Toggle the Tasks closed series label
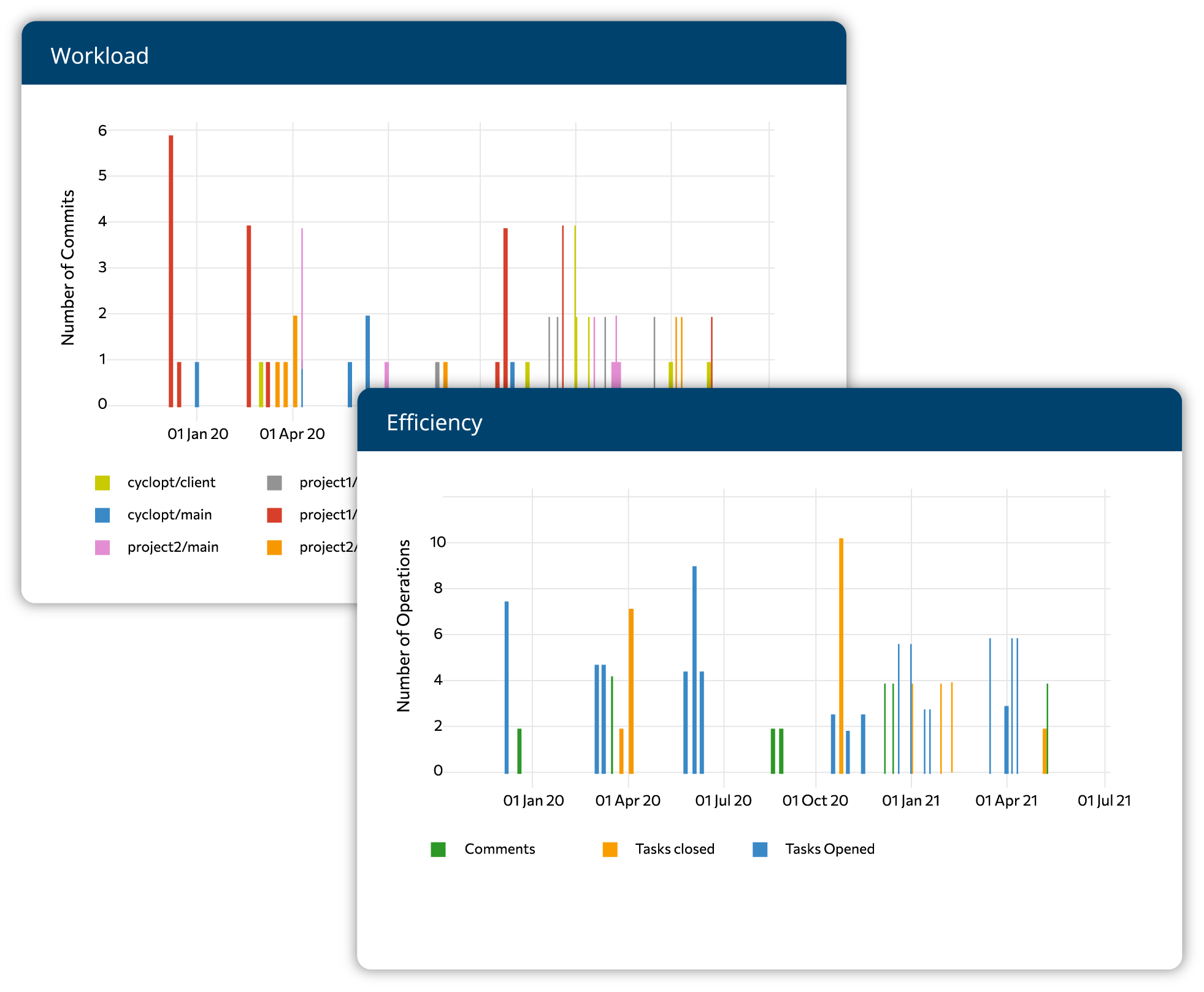This screenshot has width=1204, height=992. pos(675,849)
